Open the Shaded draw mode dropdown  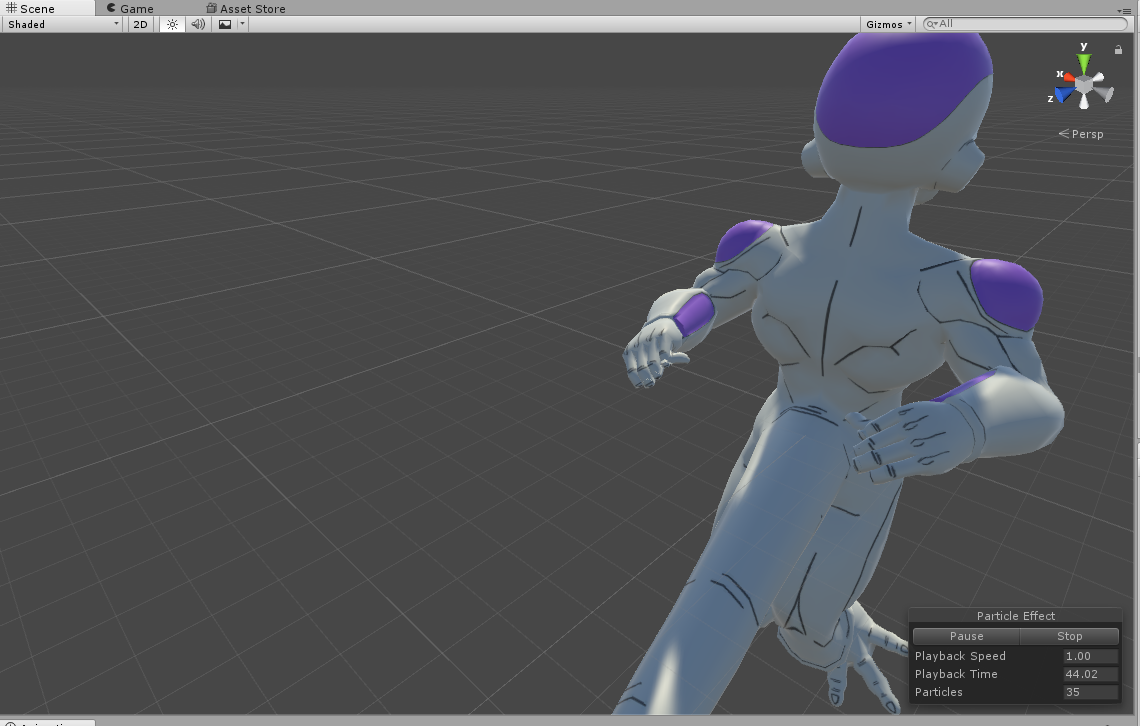coord(62,24)
